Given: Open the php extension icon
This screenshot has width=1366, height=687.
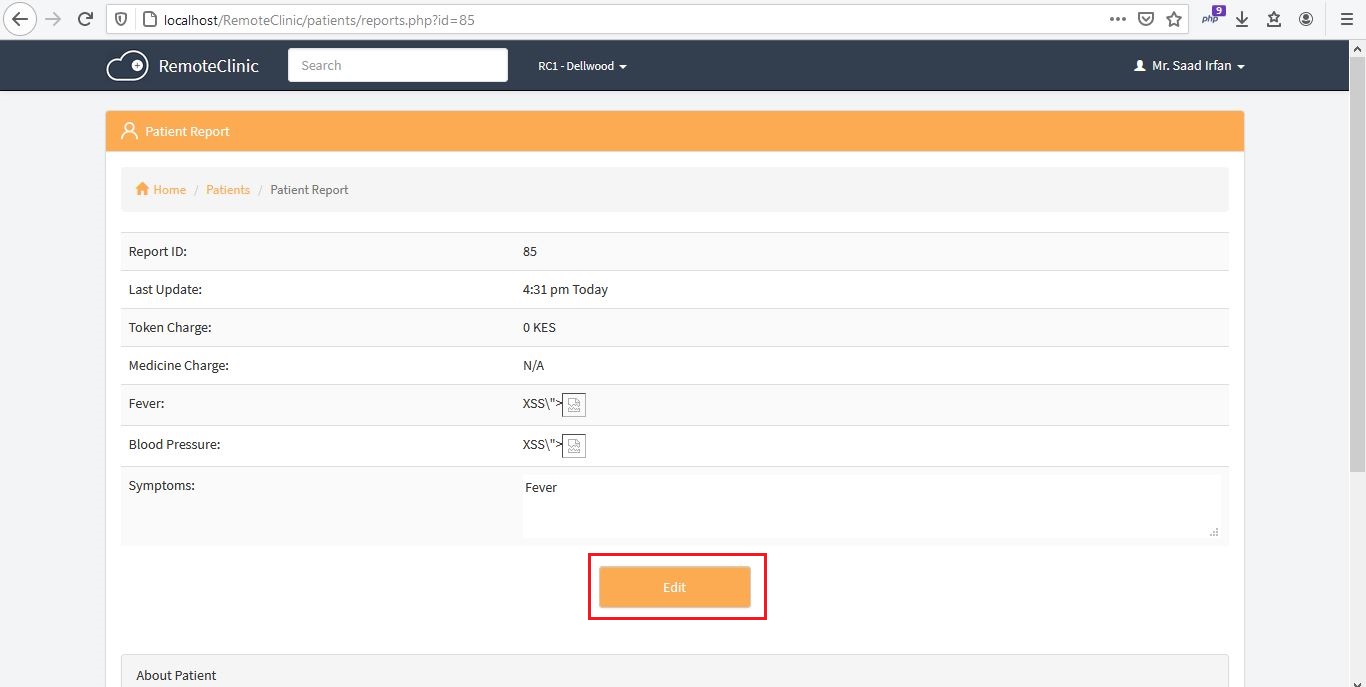Looking at the screenshot, I should [1212, 17].
